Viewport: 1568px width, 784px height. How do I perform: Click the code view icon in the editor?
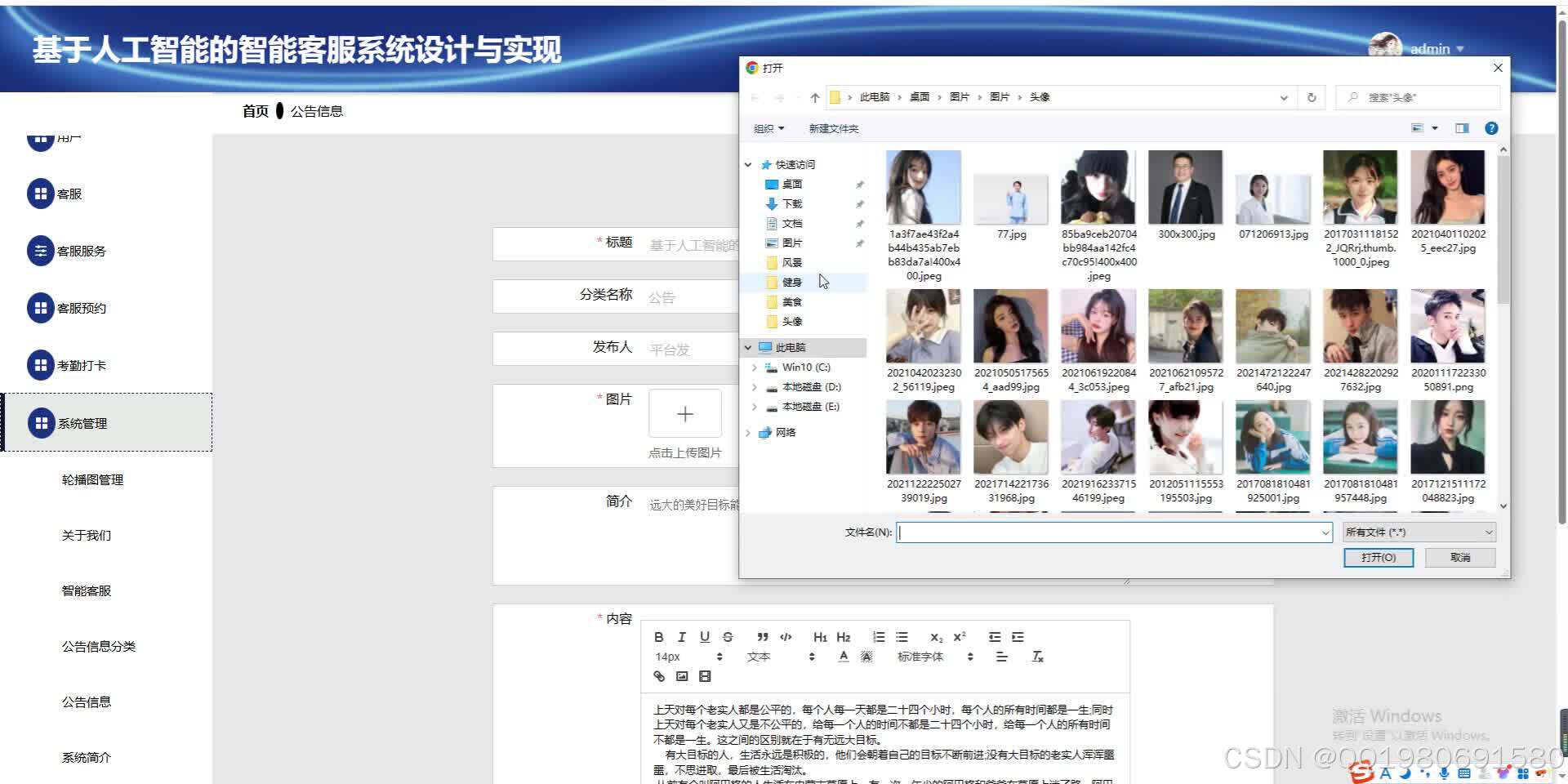(786, 637)
